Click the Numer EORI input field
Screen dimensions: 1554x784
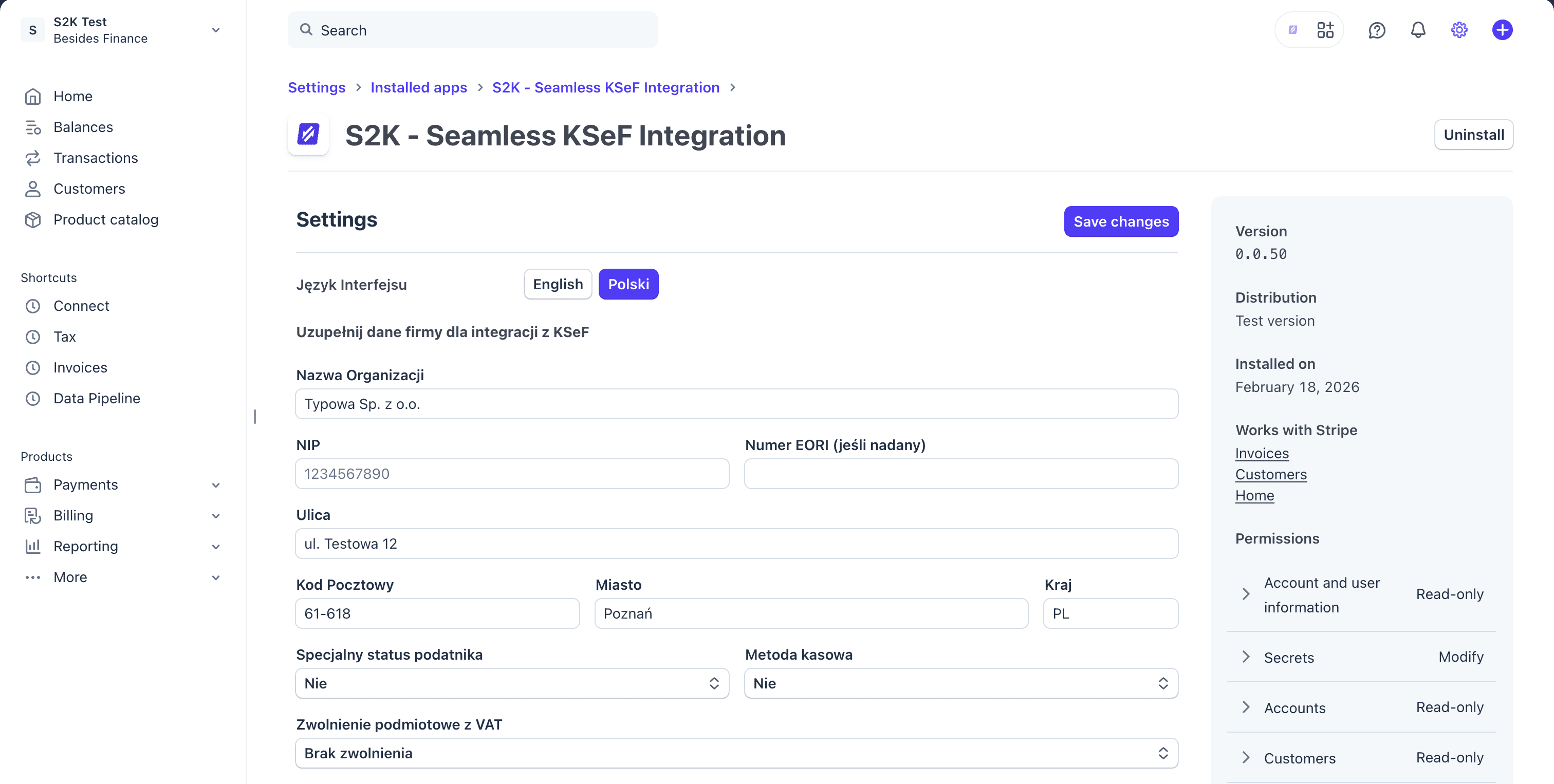(x=960, y=473)
